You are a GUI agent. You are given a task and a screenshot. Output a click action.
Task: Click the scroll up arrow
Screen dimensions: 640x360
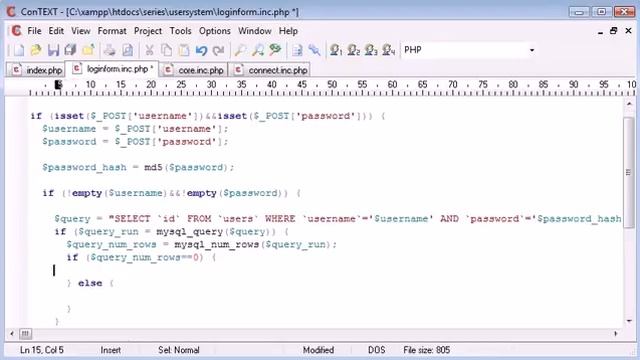point(629,104)
